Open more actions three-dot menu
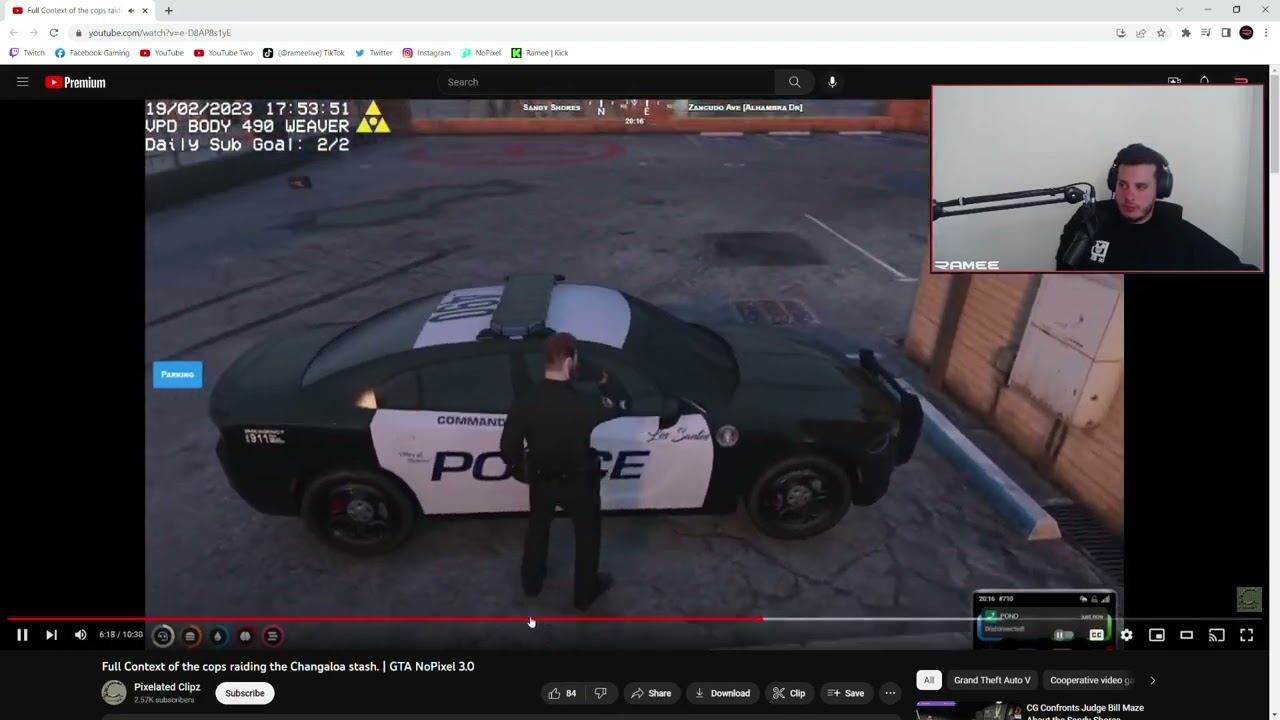The width and height of the screenshot is (1280, 720). (890, 693)
